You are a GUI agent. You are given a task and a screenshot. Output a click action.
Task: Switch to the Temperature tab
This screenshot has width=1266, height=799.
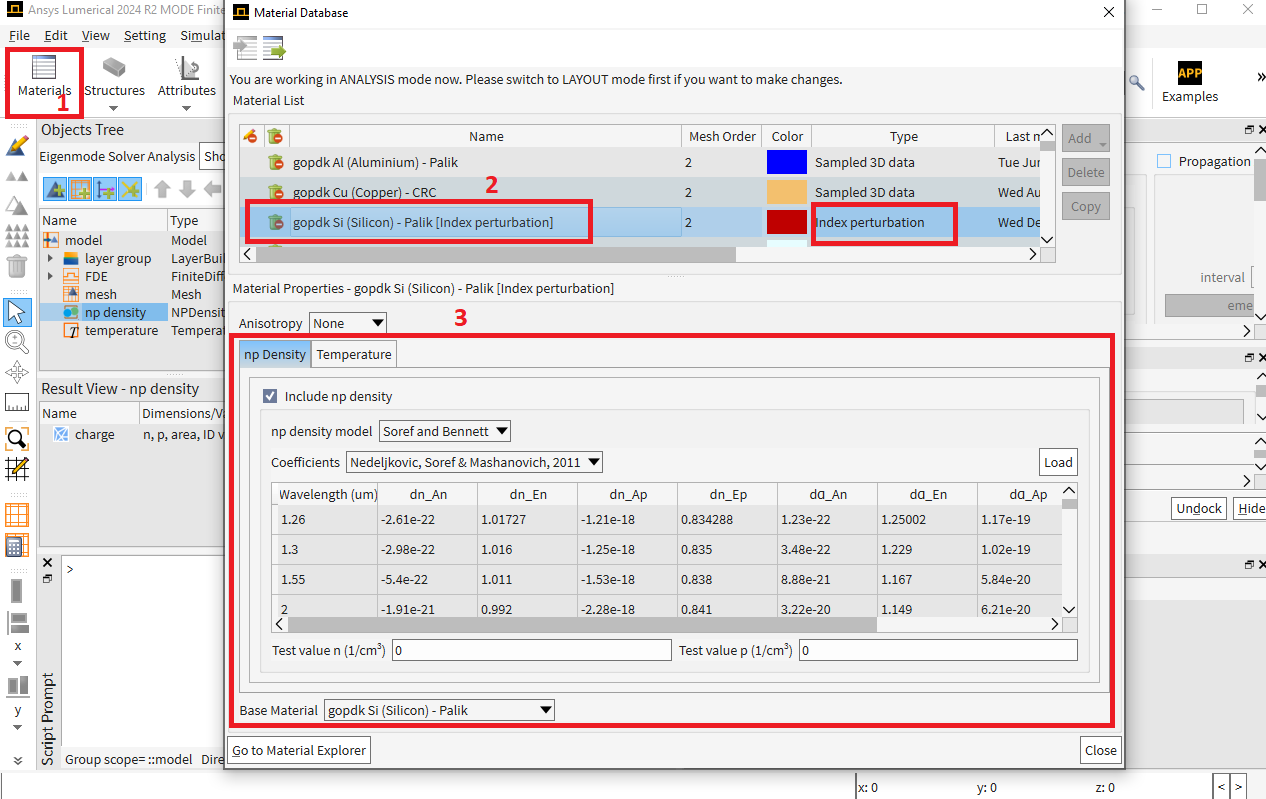[354, 354]
